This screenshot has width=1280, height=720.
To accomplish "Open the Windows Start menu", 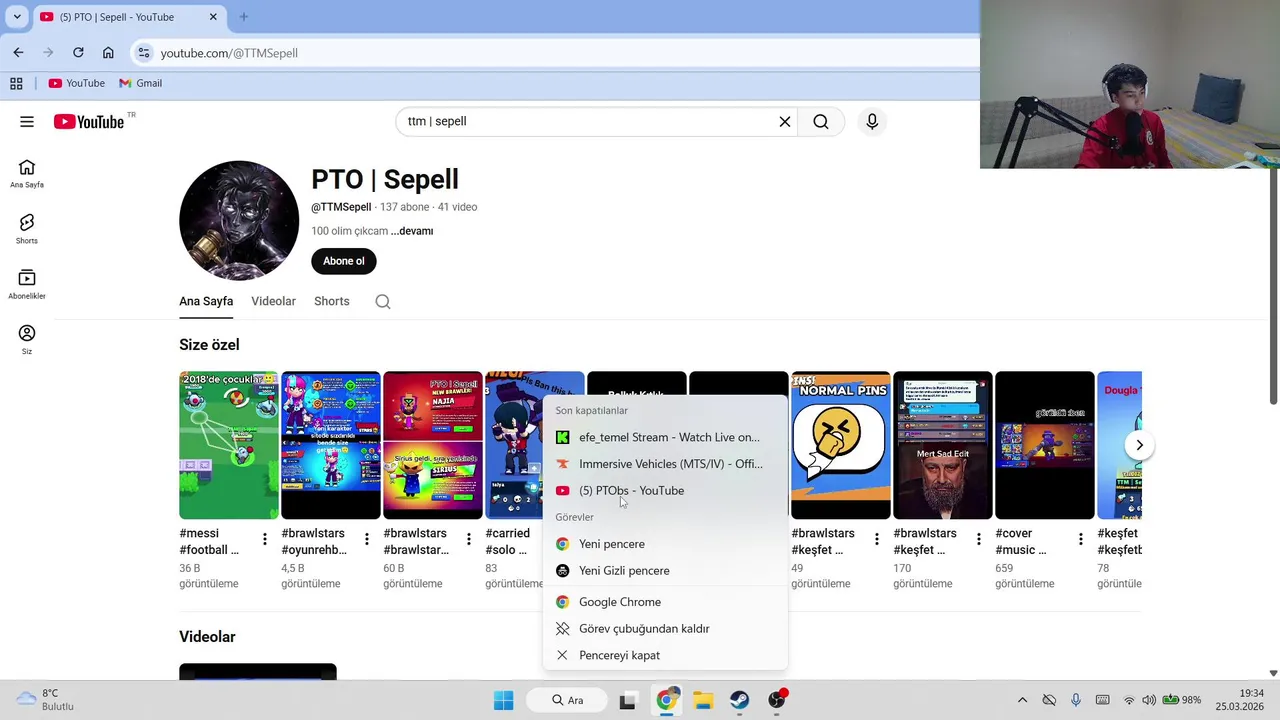I will [x=503, y=700].
